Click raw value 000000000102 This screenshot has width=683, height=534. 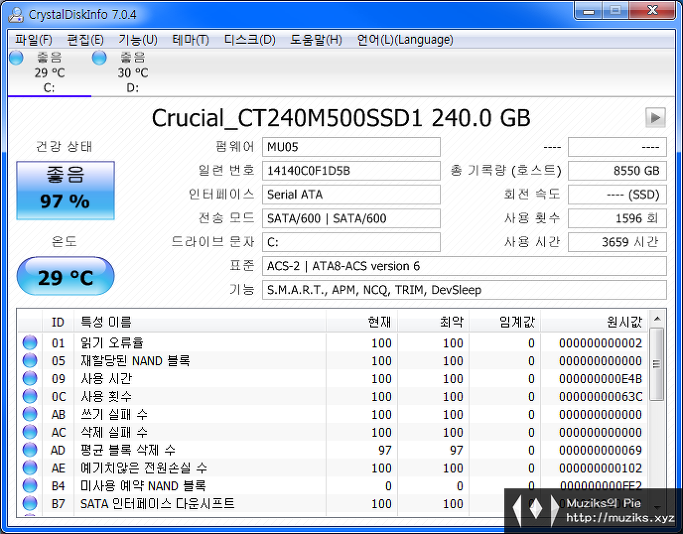click(600, 468)
